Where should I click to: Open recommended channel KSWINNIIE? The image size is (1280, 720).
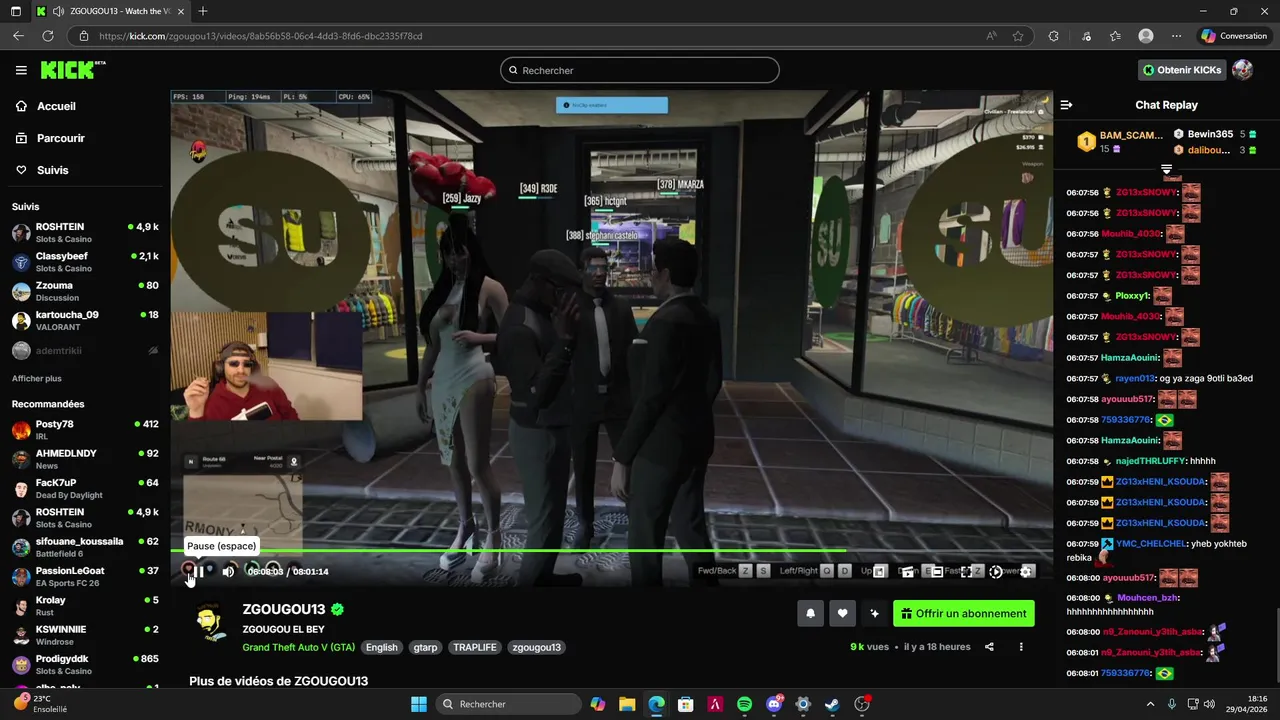point(85,635)
